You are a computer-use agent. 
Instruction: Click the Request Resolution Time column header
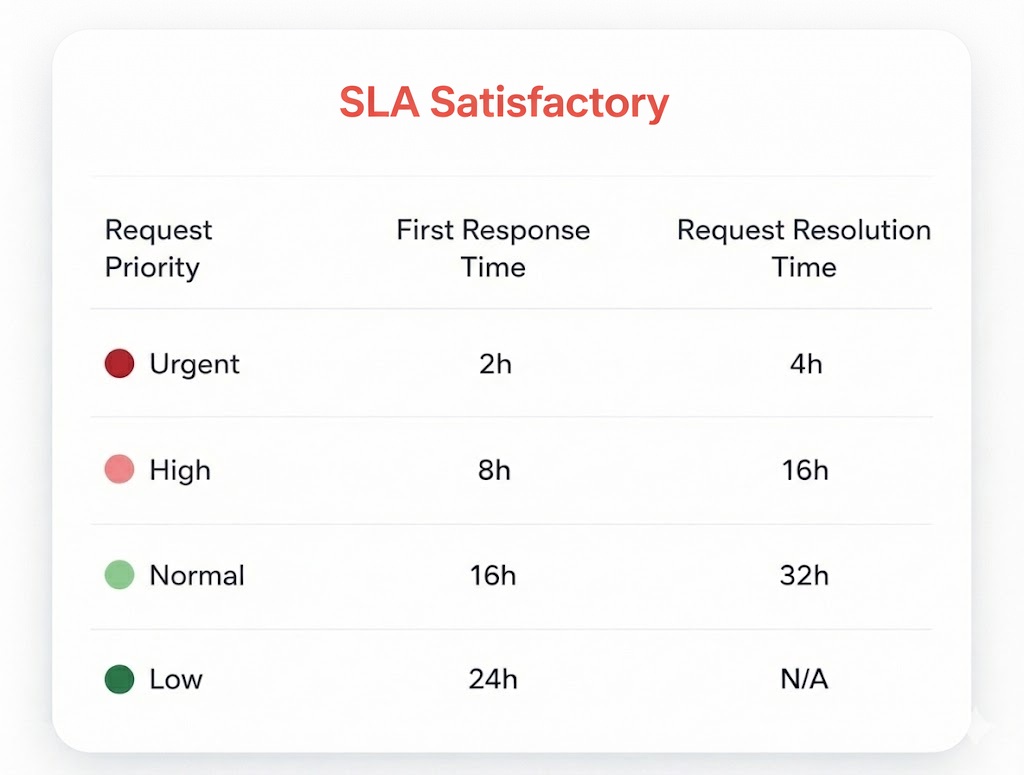tap(804, 248)
